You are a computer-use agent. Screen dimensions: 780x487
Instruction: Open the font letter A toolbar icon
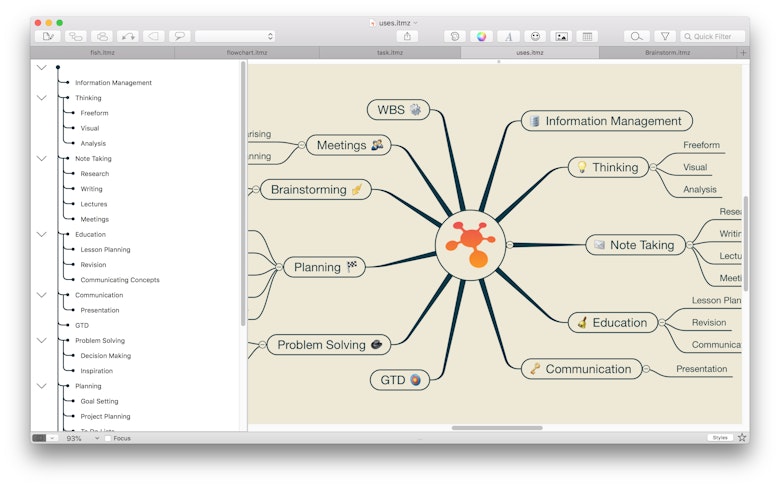click(x=508, y=36)
